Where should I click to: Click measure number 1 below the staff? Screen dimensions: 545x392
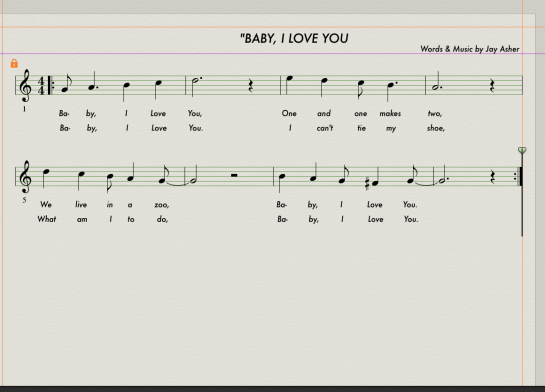pyautogui.click(x=24, y=109)
